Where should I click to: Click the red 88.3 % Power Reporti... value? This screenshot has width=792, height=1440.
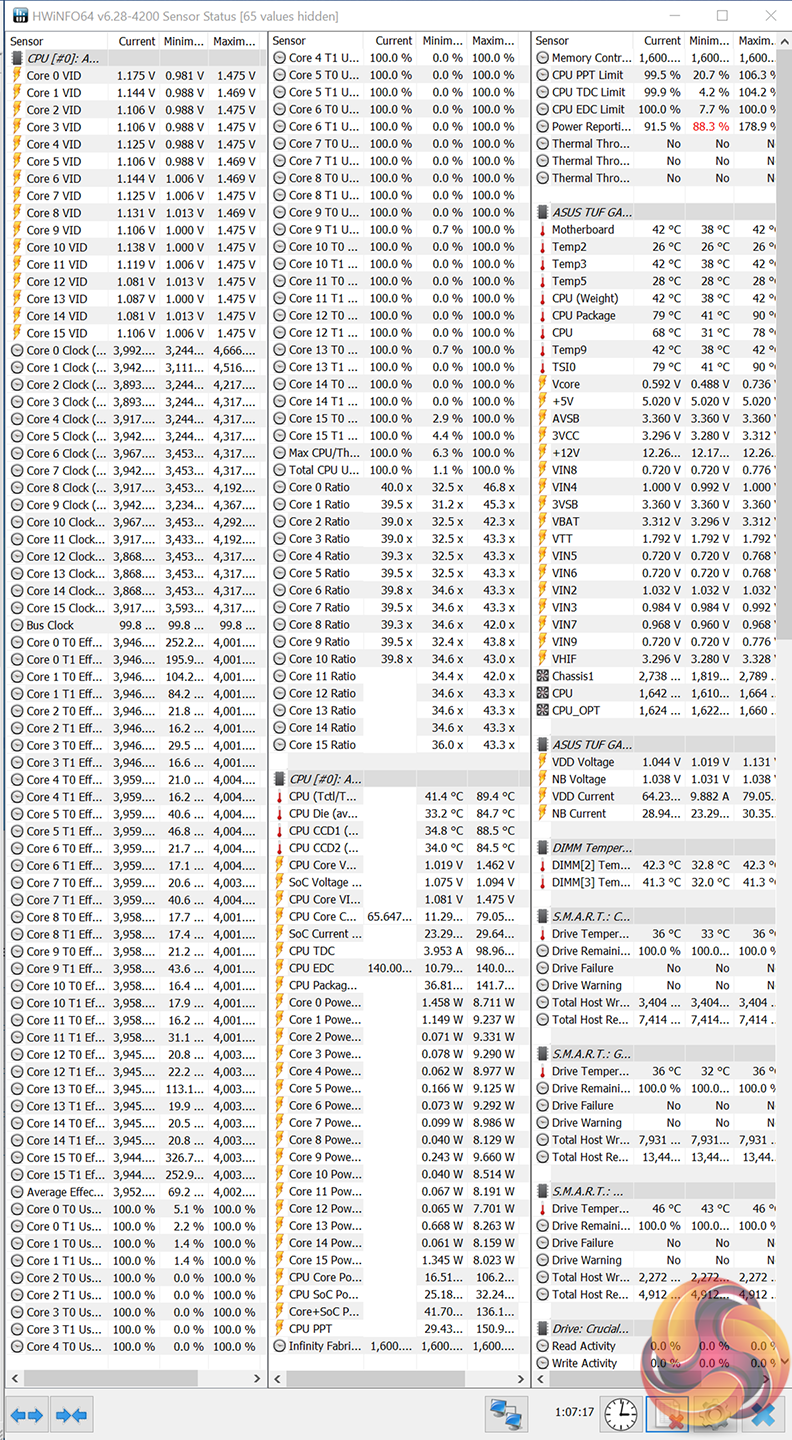710,127
